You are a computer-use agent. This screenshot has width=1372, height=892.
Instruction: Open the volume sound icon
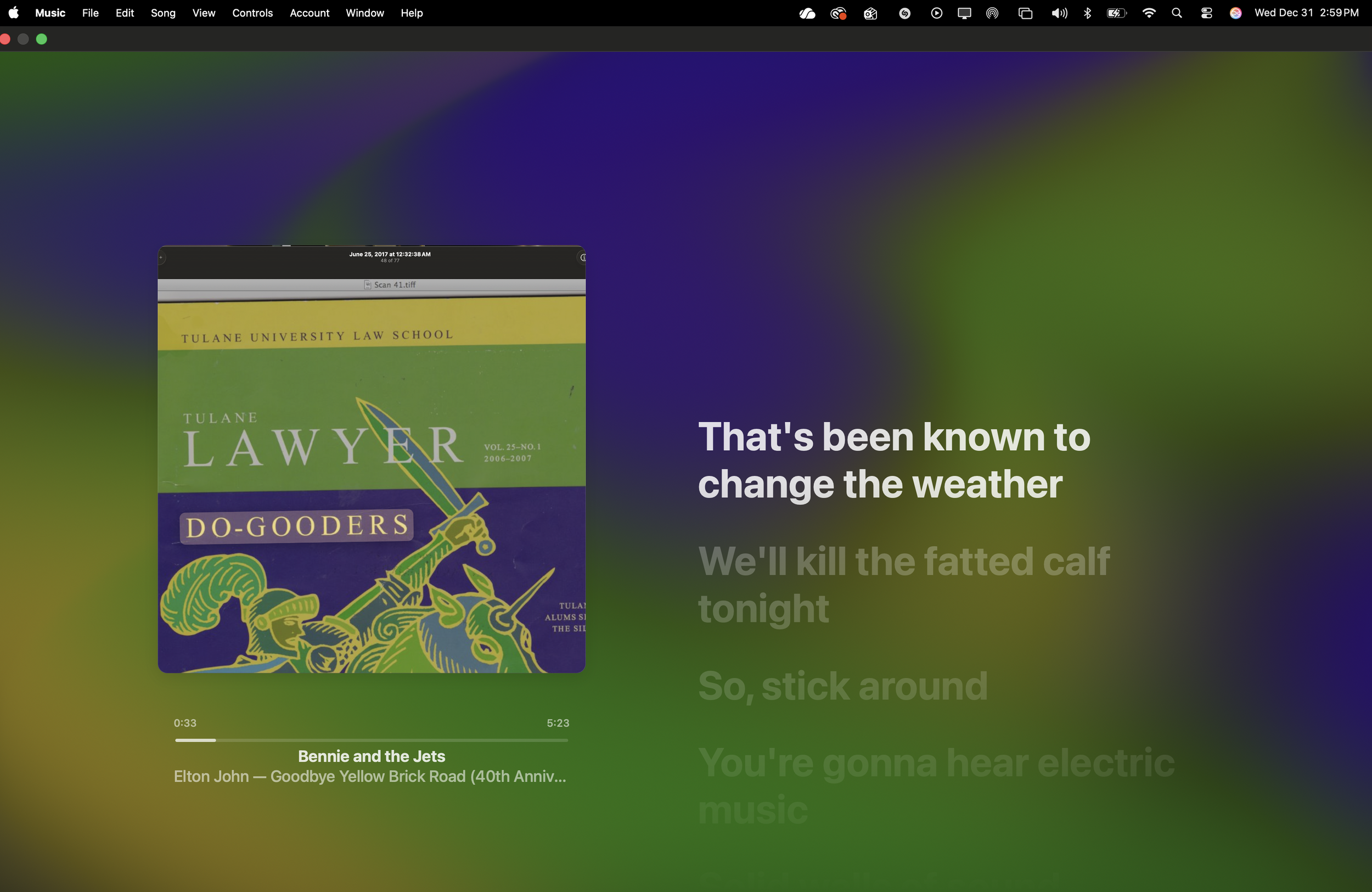coord(1059,13)
